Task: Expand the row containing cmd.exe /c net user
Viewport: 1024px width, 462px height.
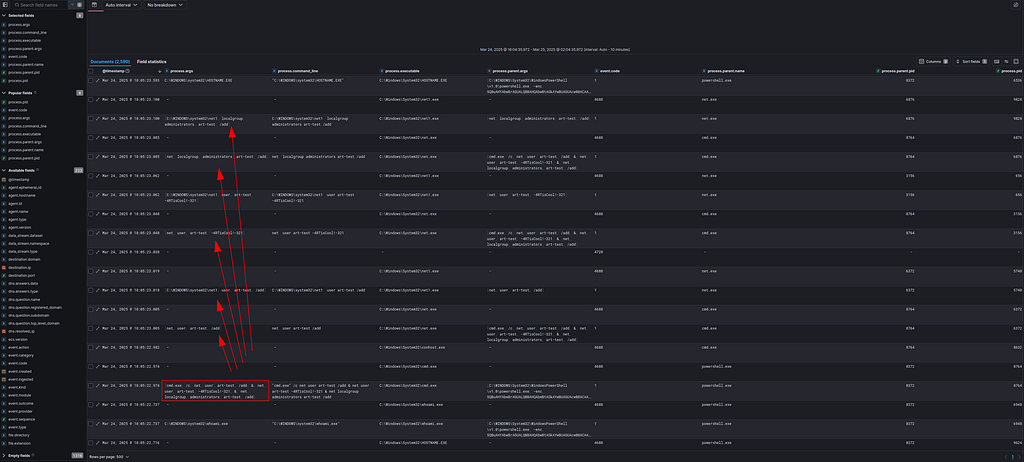Action: tap(98, 386)
